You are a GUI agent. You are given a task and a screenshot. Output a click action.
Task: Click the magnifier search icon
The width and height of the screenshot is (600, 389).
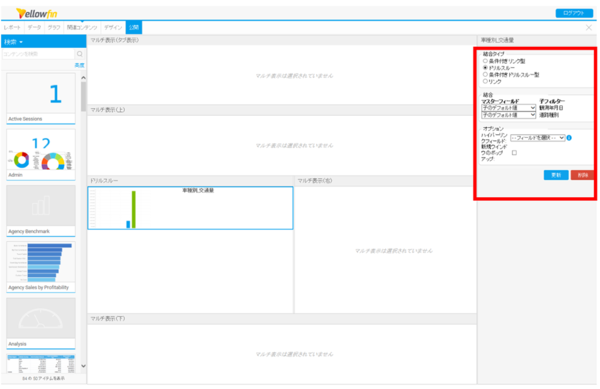[x=80, y=54]
